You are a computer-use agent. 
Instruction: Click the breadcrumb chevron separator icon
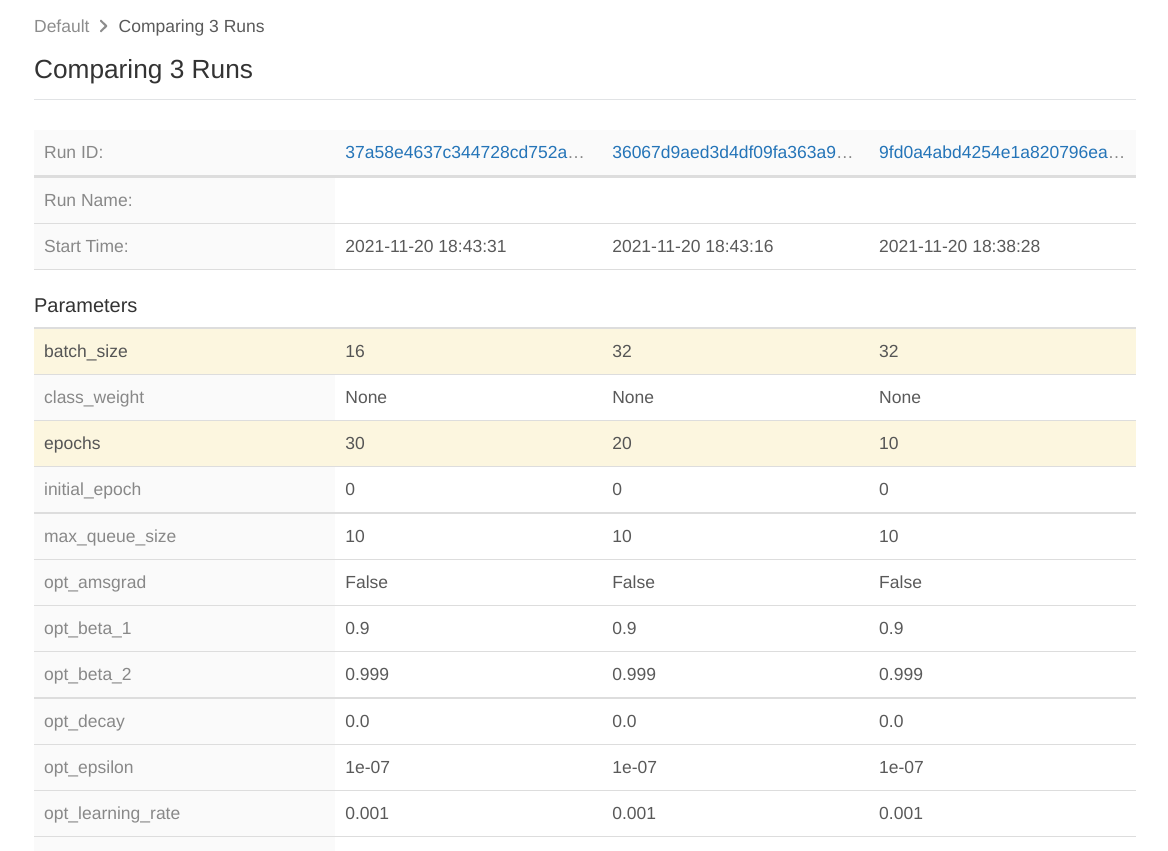(x=104, y=26)
